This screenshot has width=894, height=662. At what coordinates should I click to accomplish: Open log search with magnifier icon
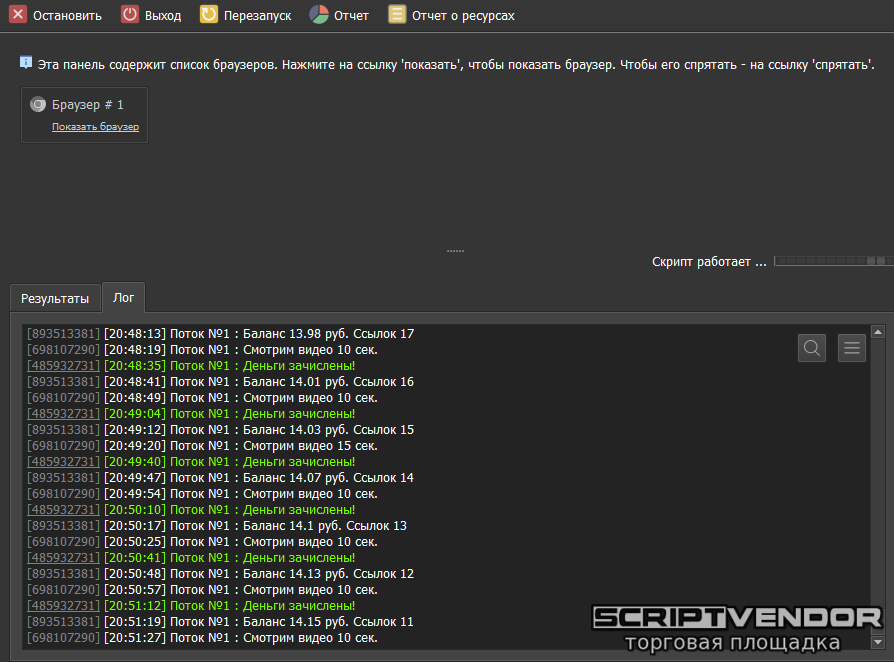pyautogui.click(x=812, y=348)
